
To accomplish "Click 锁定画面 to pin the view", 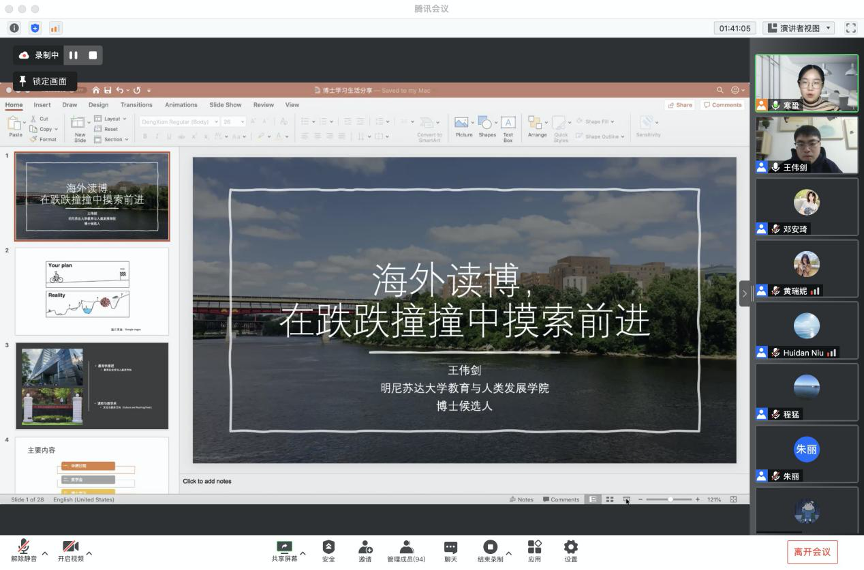I will pyautogui.click(x=44, y=81).
